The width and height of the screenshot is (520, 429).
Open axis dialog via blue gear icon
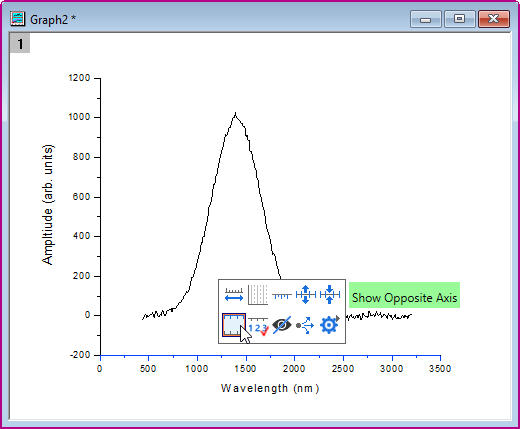[330, 325]
